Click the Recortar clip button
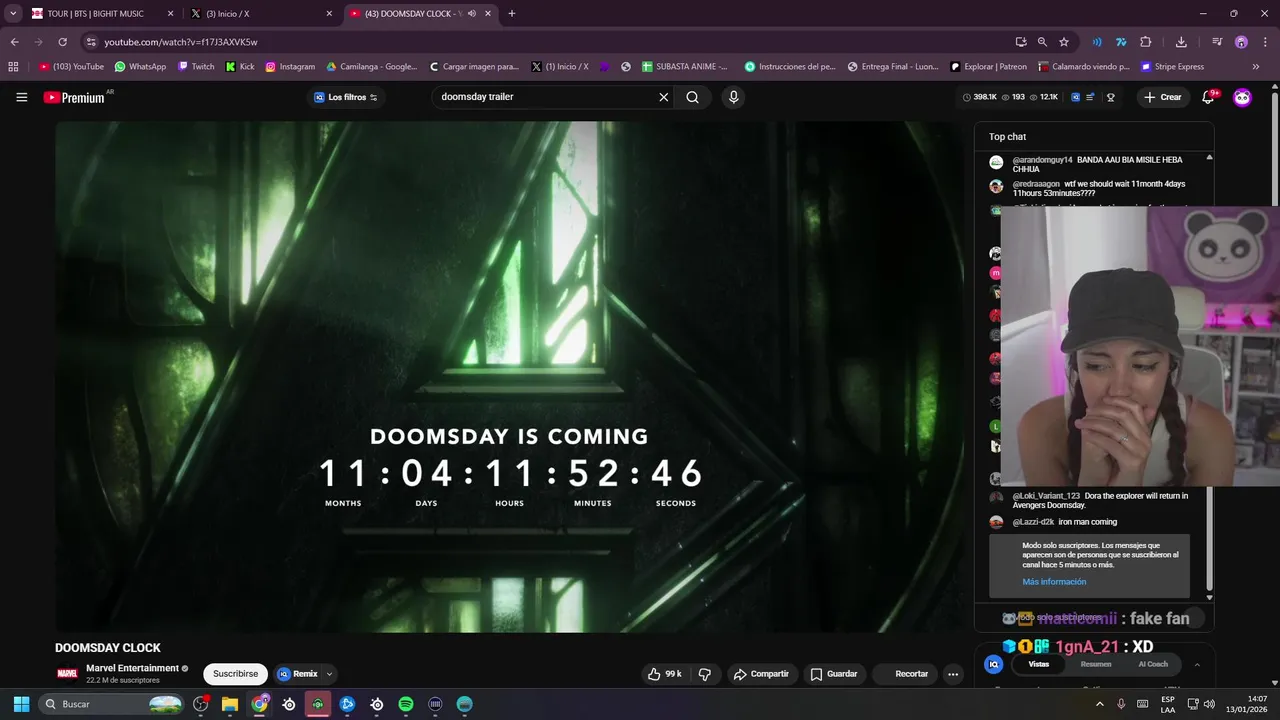The height and width of the screenshot is (720, 1280). (905, 674)
